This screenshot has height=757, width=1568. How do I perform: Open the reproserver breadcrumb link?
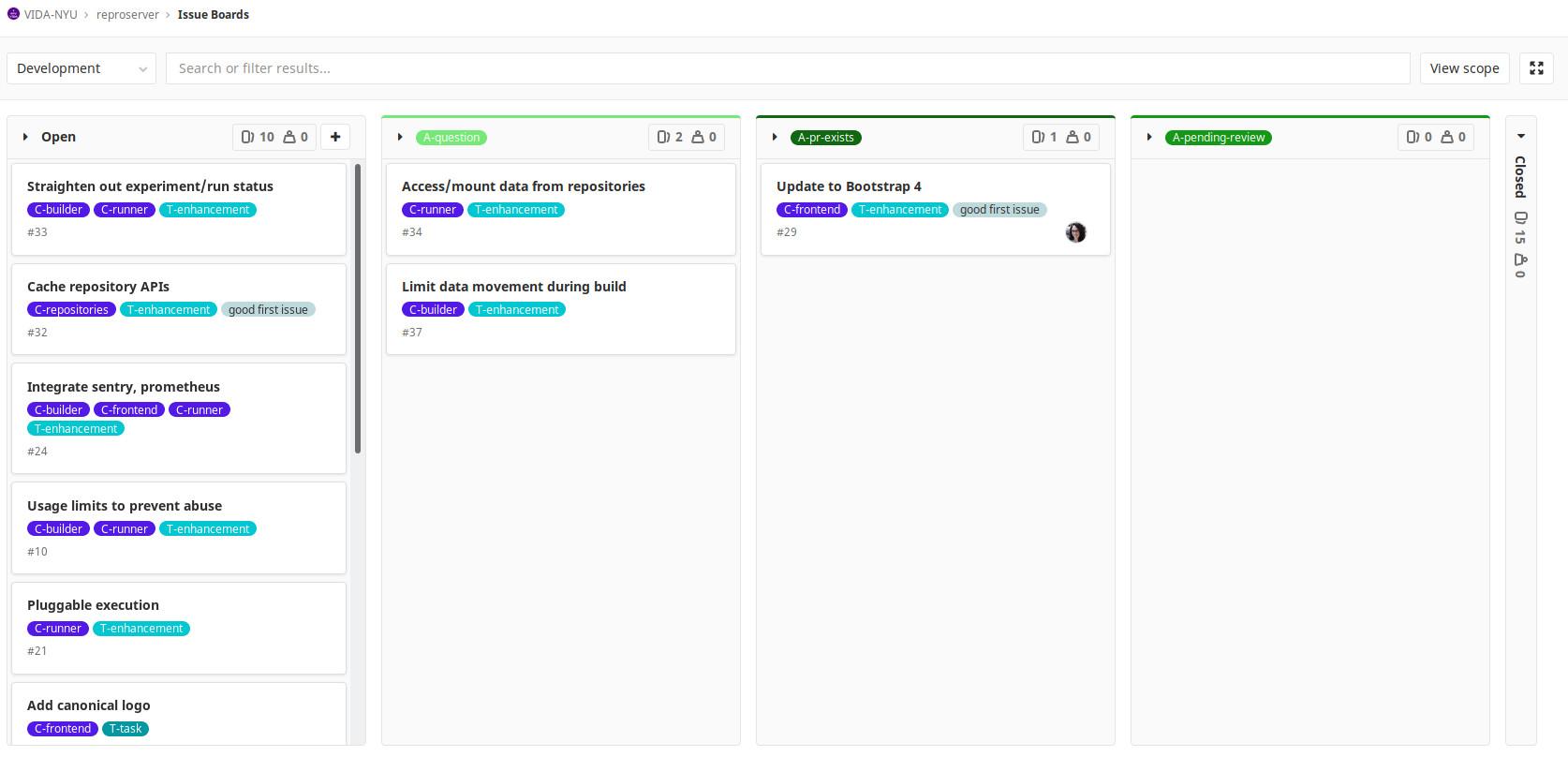127,15
